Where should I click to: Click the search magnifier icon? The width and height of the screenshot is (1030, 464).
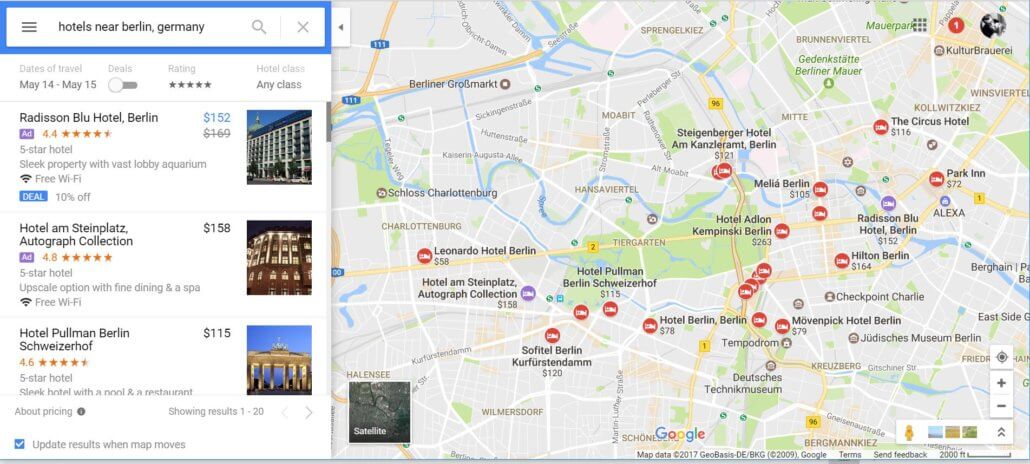click(259, 27)
